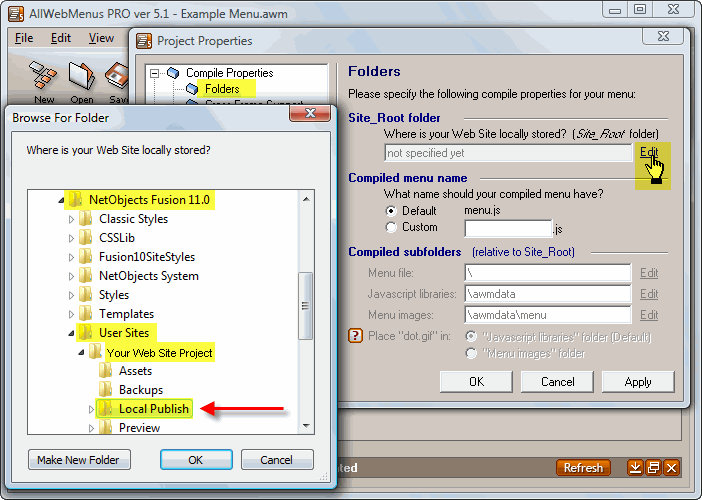Viewport: 702px width, 500px height.
Task: Click the Open toolbar icon
Action: [81, 76]
